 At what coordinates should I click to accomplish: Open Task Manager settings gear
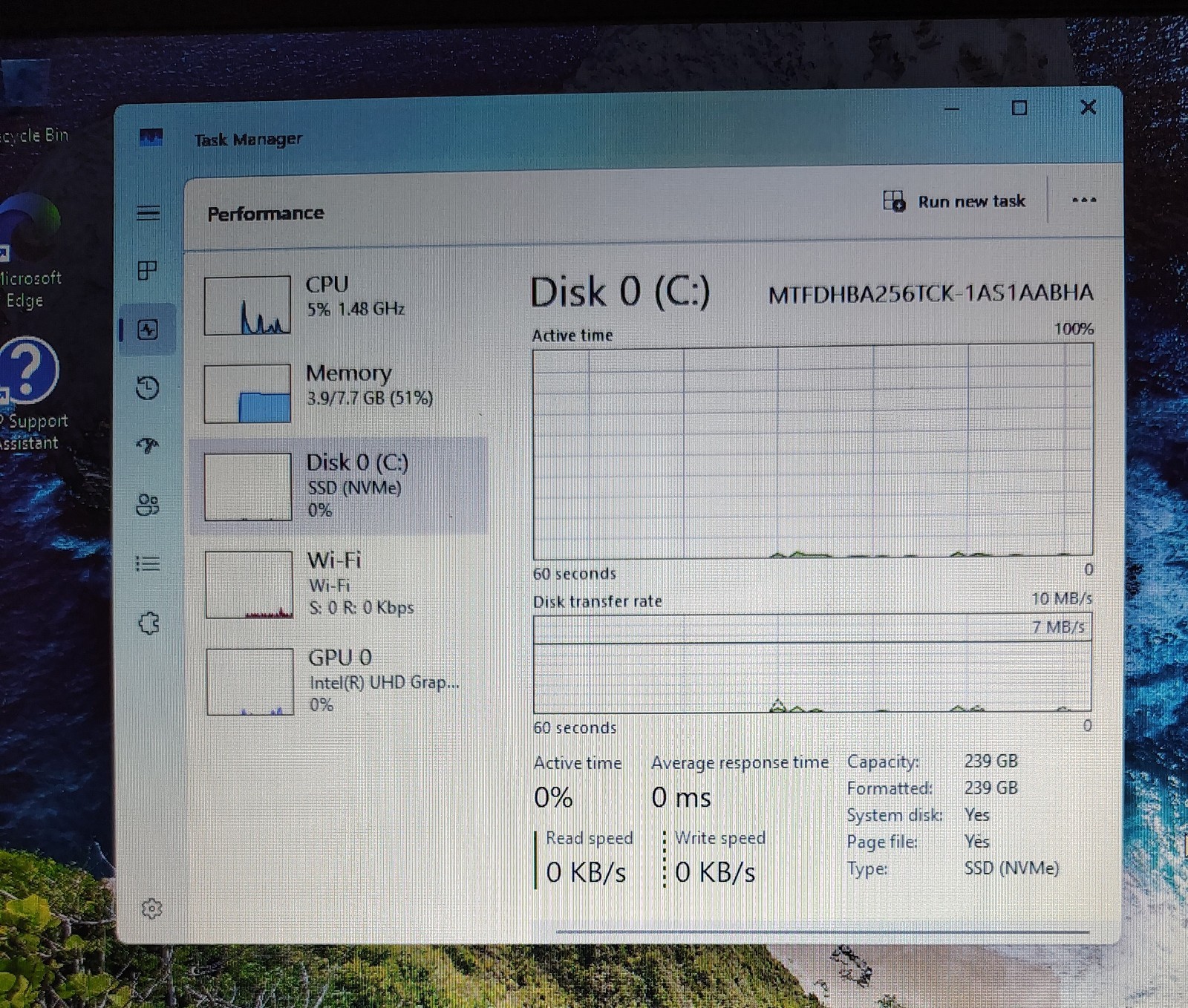point(151,908)
